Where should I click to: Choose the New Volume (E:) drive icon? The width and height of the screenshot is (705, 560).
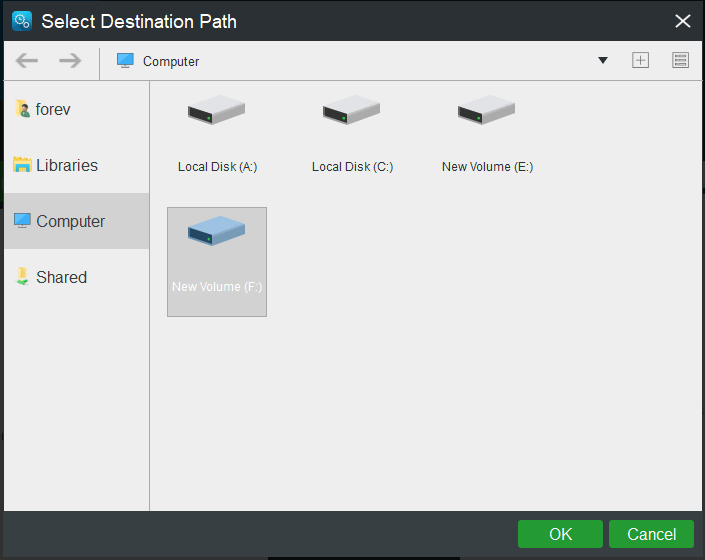487,111
